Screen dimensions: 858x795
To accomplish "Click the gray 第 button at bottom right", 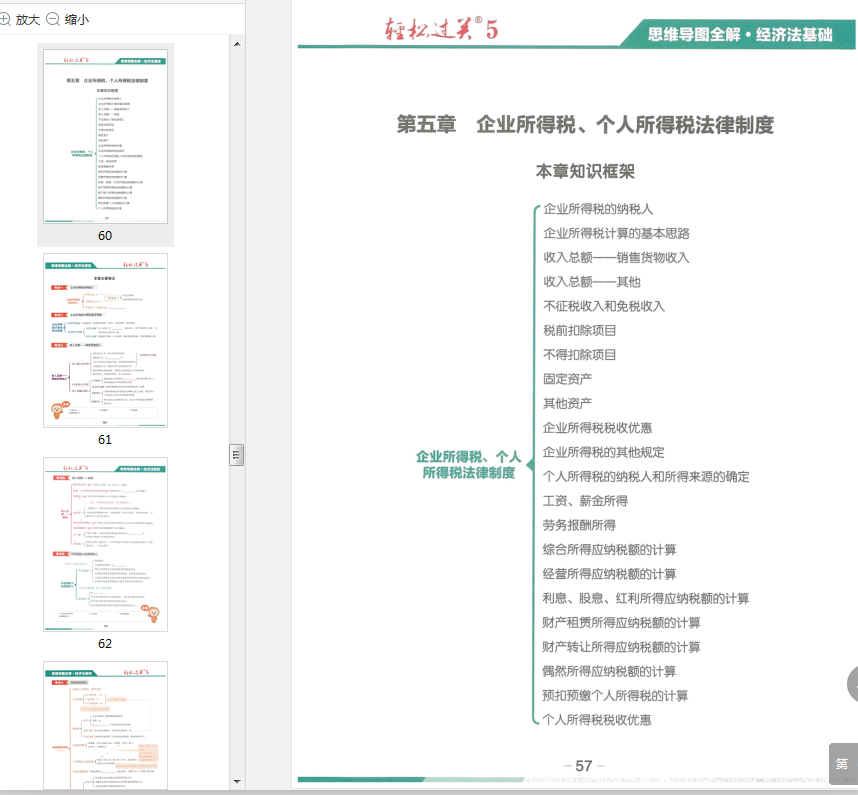I will point(843,764).
